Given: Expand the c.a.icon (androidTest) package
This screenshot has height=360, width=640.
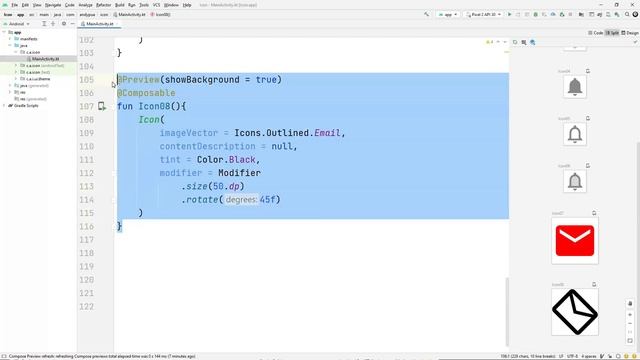Looking at the screenshot, I should click(x=16, y=65).
